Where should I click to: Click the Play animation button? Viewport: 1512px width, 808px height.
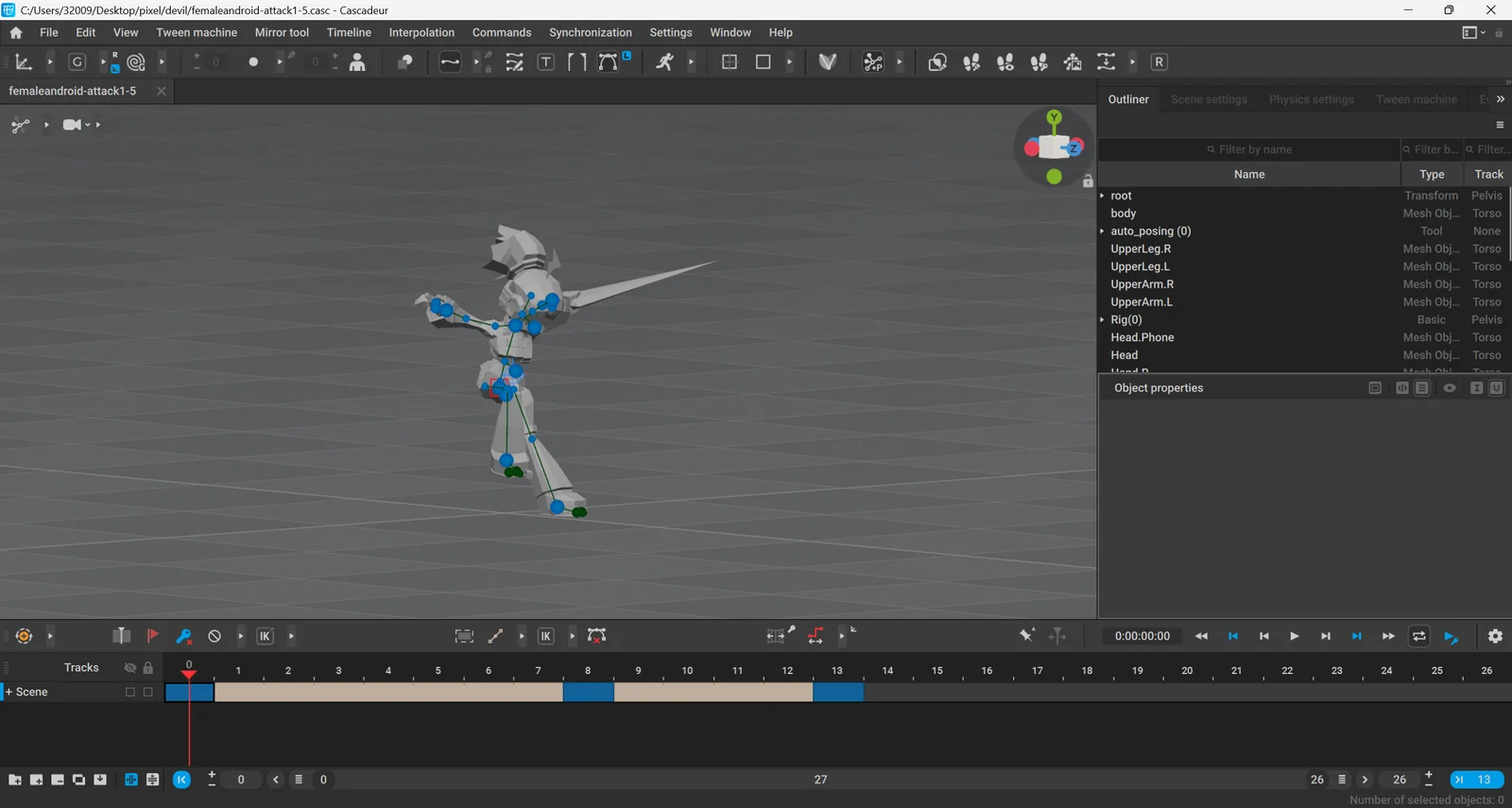tap(1294, 636)
